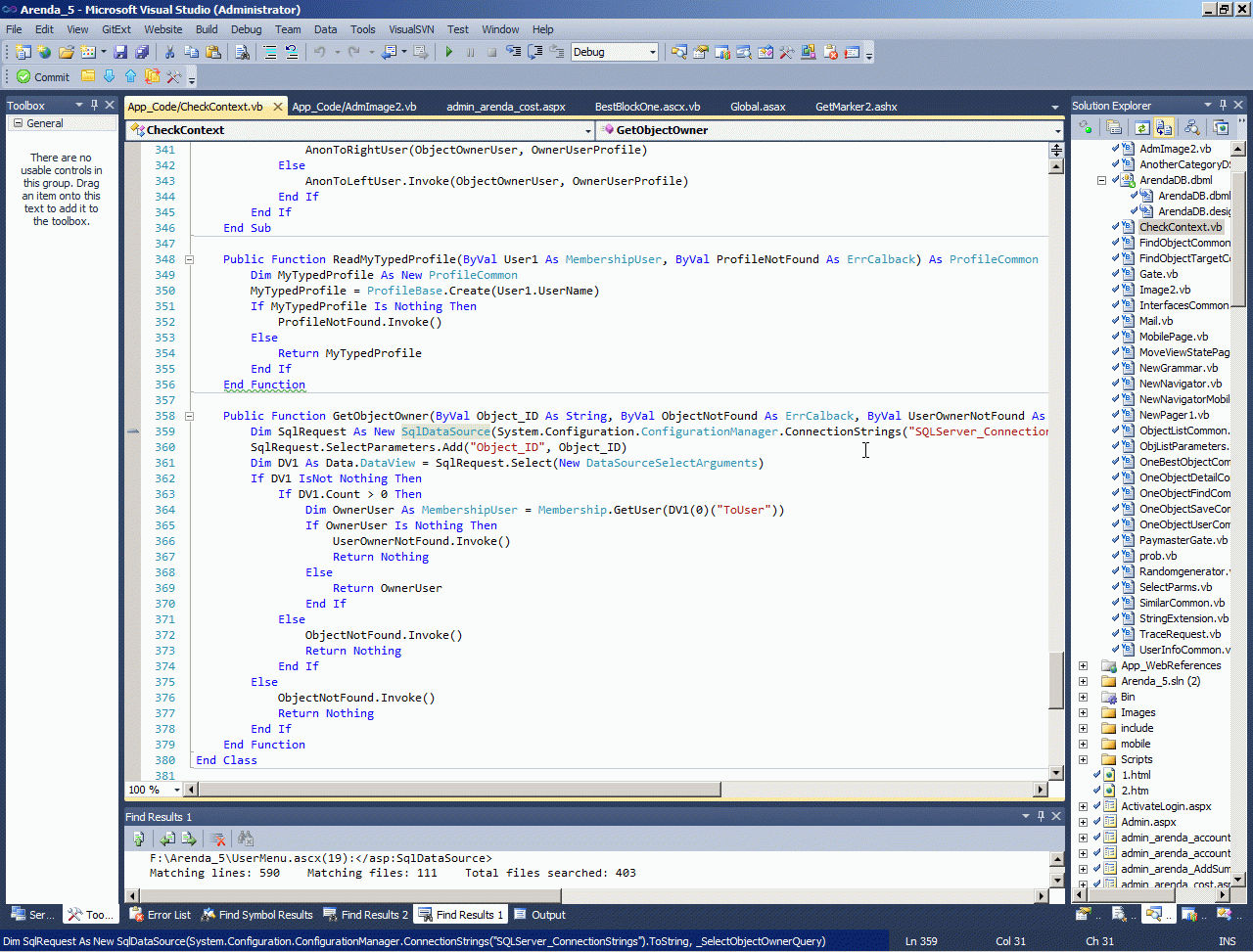Viewport: 1253px width, 952px height.
Task: Click the Copy icon in the toolbar
Action: pos(191,52)
